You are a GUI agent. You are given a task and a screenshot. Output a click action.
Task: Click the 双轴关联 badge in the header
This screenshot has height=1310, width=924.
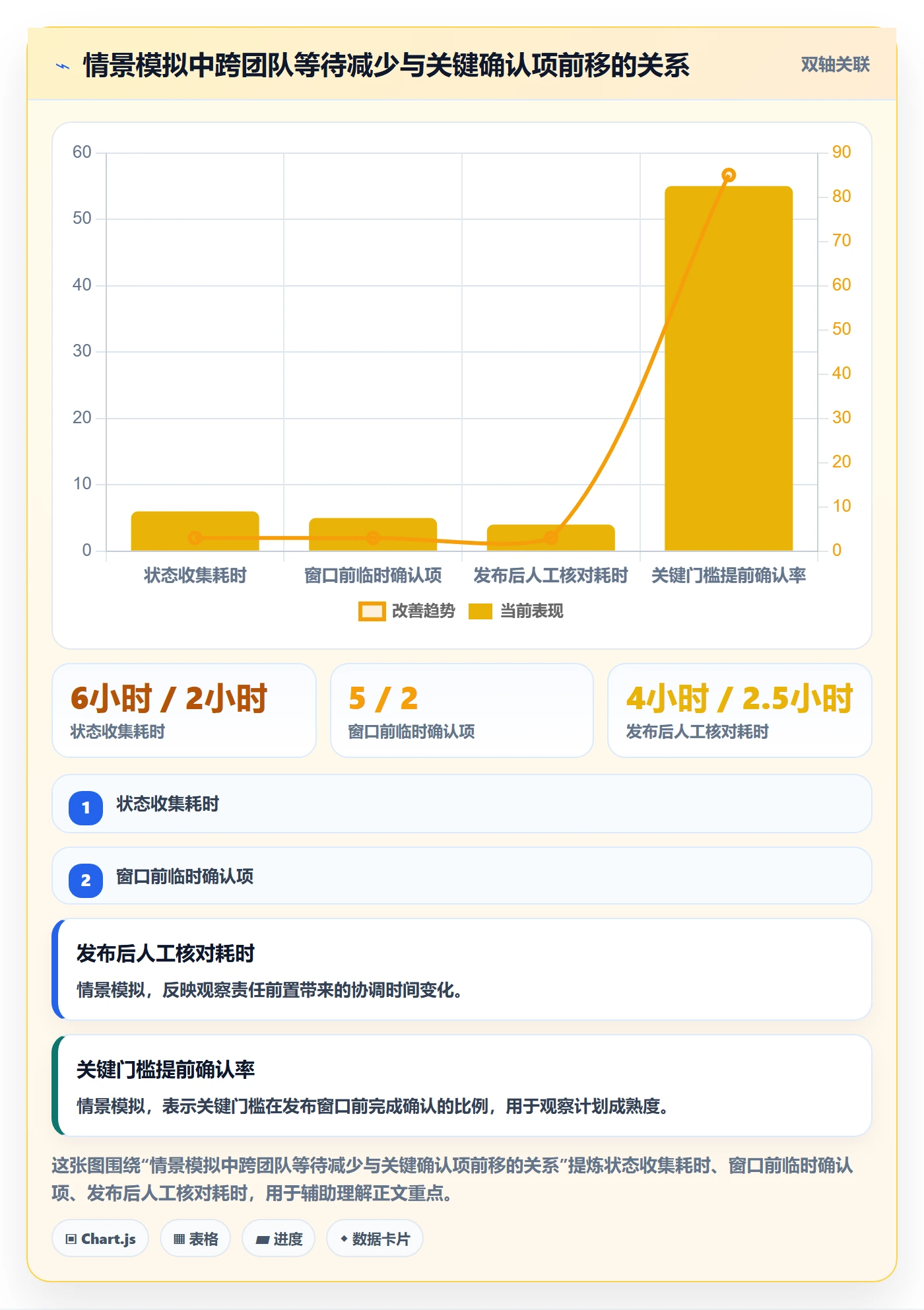point(835,65)
